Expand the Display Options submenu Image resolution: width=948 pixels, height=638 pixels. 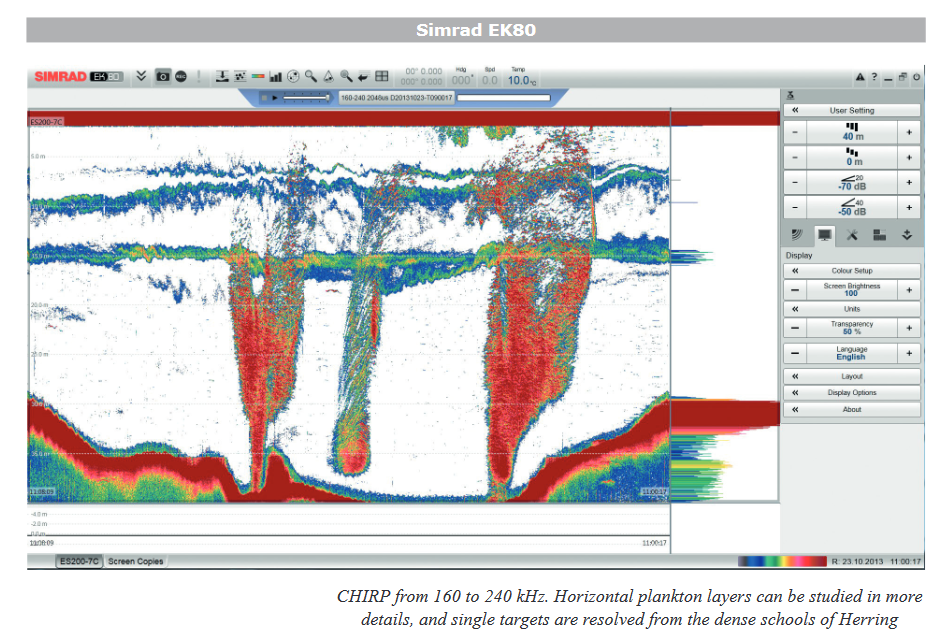(852, 392)
